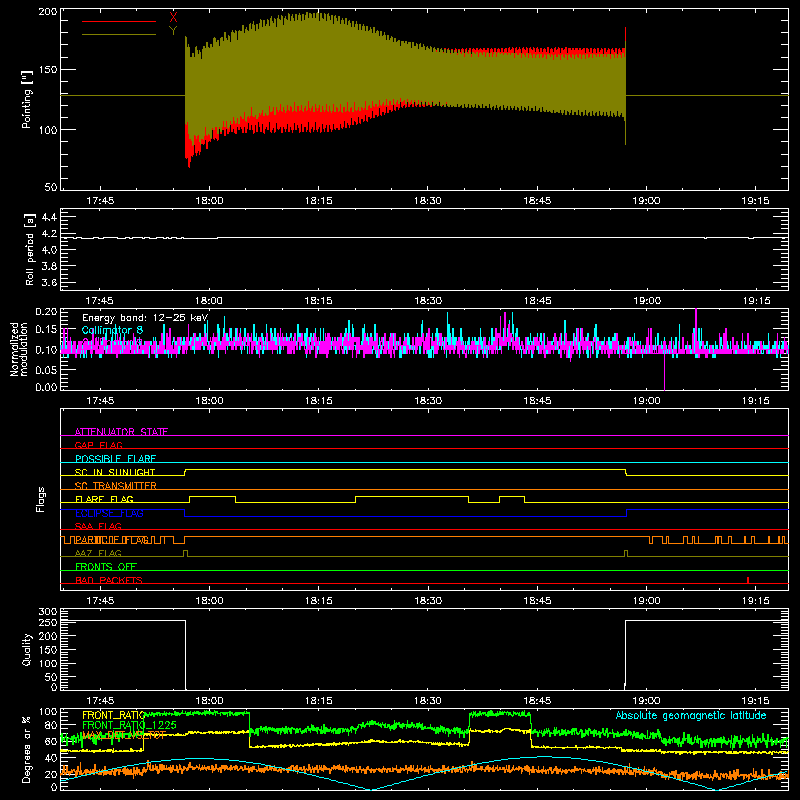Click the 'SC_IN_SUNLIGHT' label
The width and height of the screenshot is (800, 800).
[115, 472]
